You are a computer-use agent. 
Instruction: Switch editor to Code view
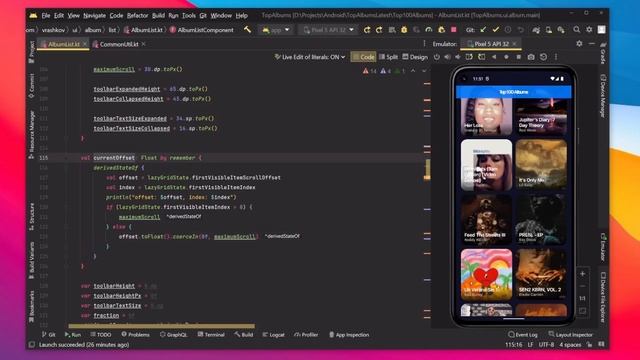[363, 57]
